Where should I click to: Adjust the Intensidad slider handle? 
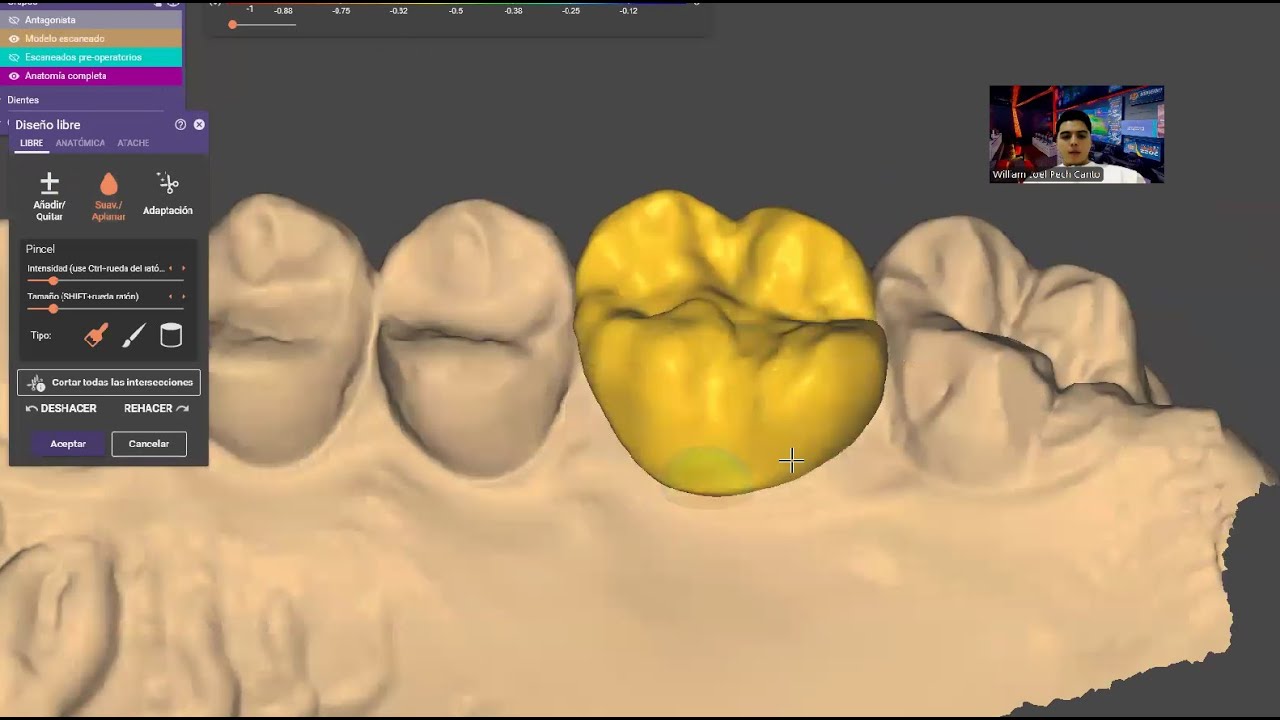(x=53, y=281)
